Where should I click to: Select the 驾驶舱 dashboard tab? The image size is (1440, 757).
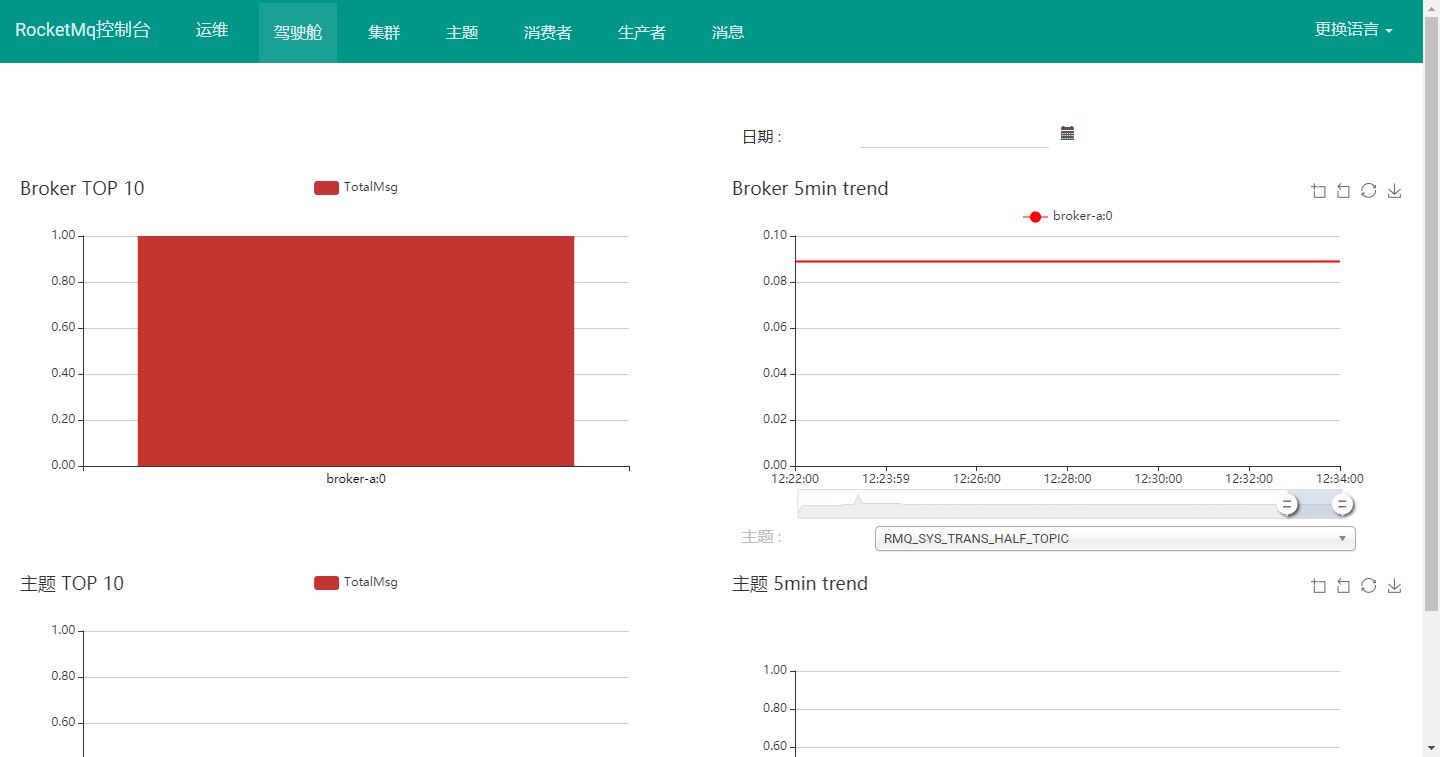[x=298, y=32]
